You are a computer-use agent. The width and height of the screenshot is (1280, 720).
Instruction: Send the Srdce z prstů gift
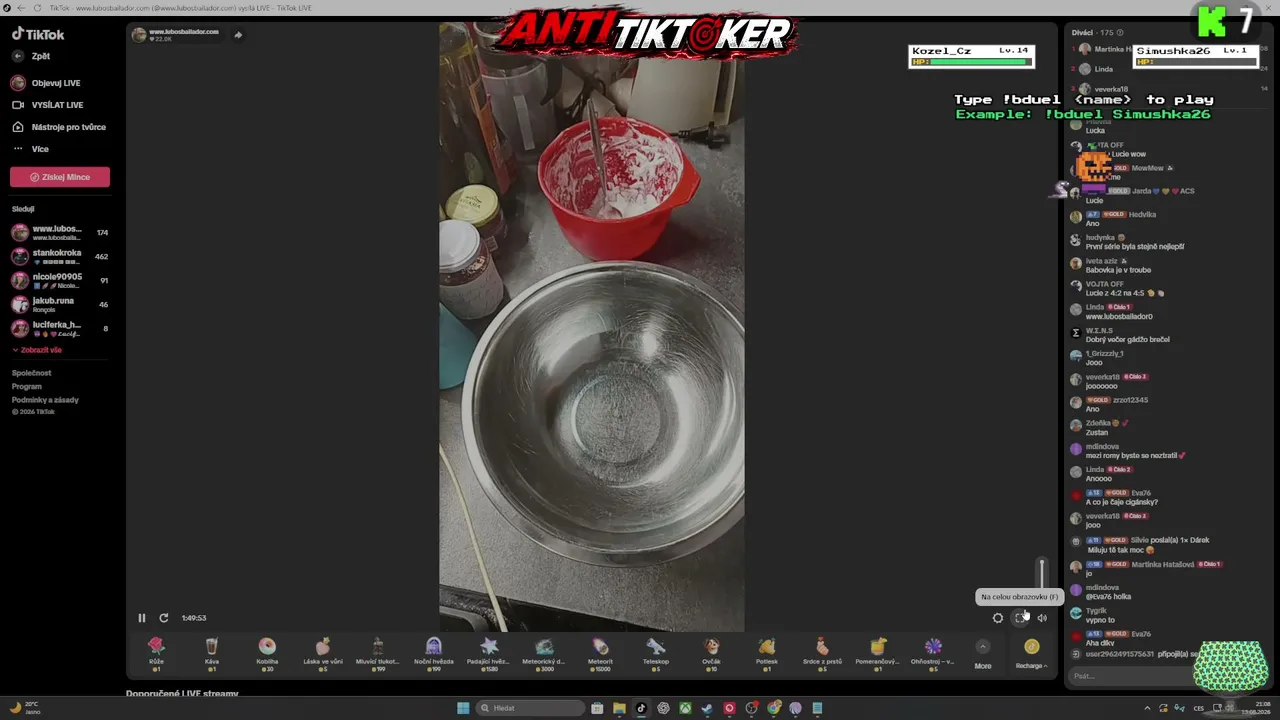tap(822, 653)
